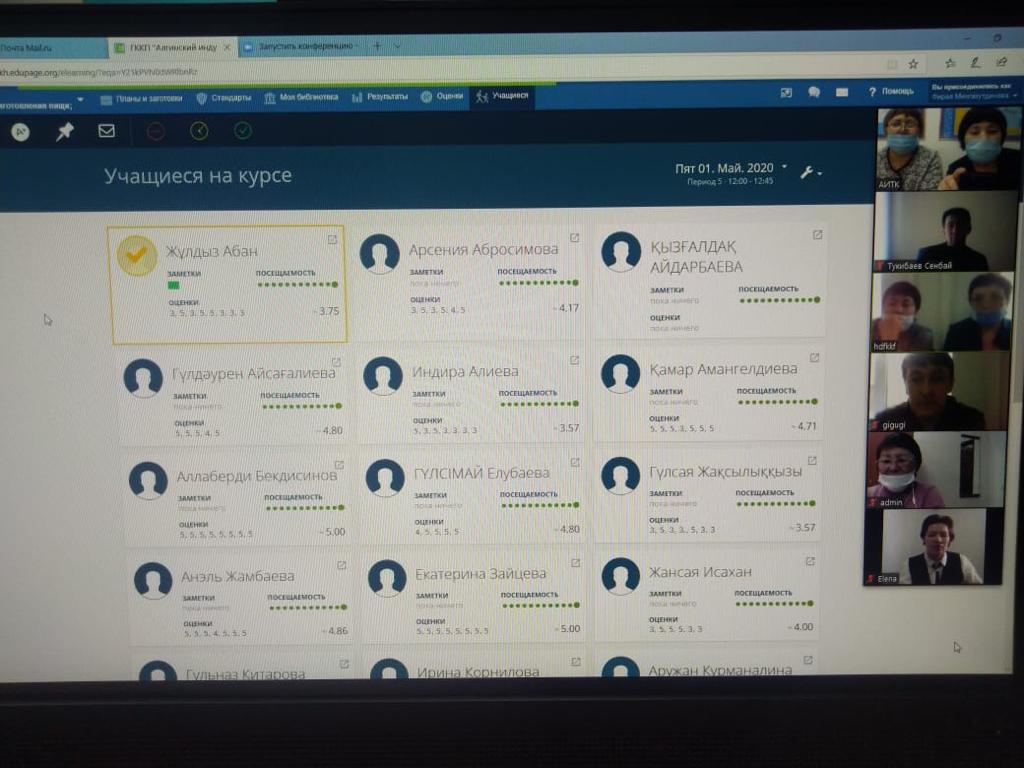1024x768 pixels.
Task: Open the wrench settings dropdown
Action: click(810, 172)
